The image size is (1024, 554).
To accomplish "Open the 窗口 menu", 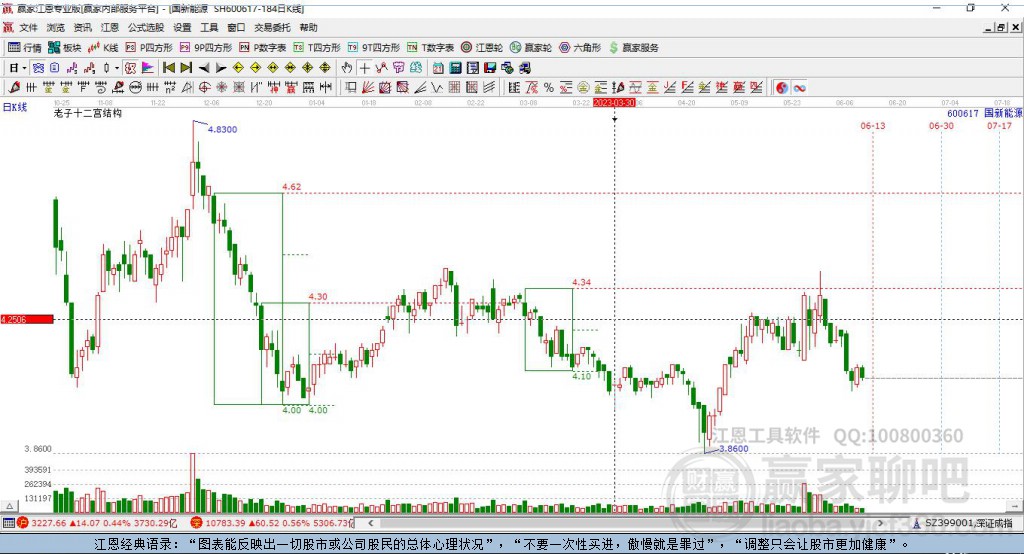I will 236,27.
